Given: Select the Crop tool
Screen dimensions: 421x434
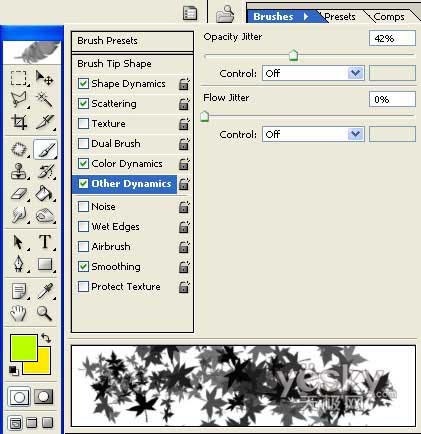Looking at the screenshot, I should pos(19,122).
